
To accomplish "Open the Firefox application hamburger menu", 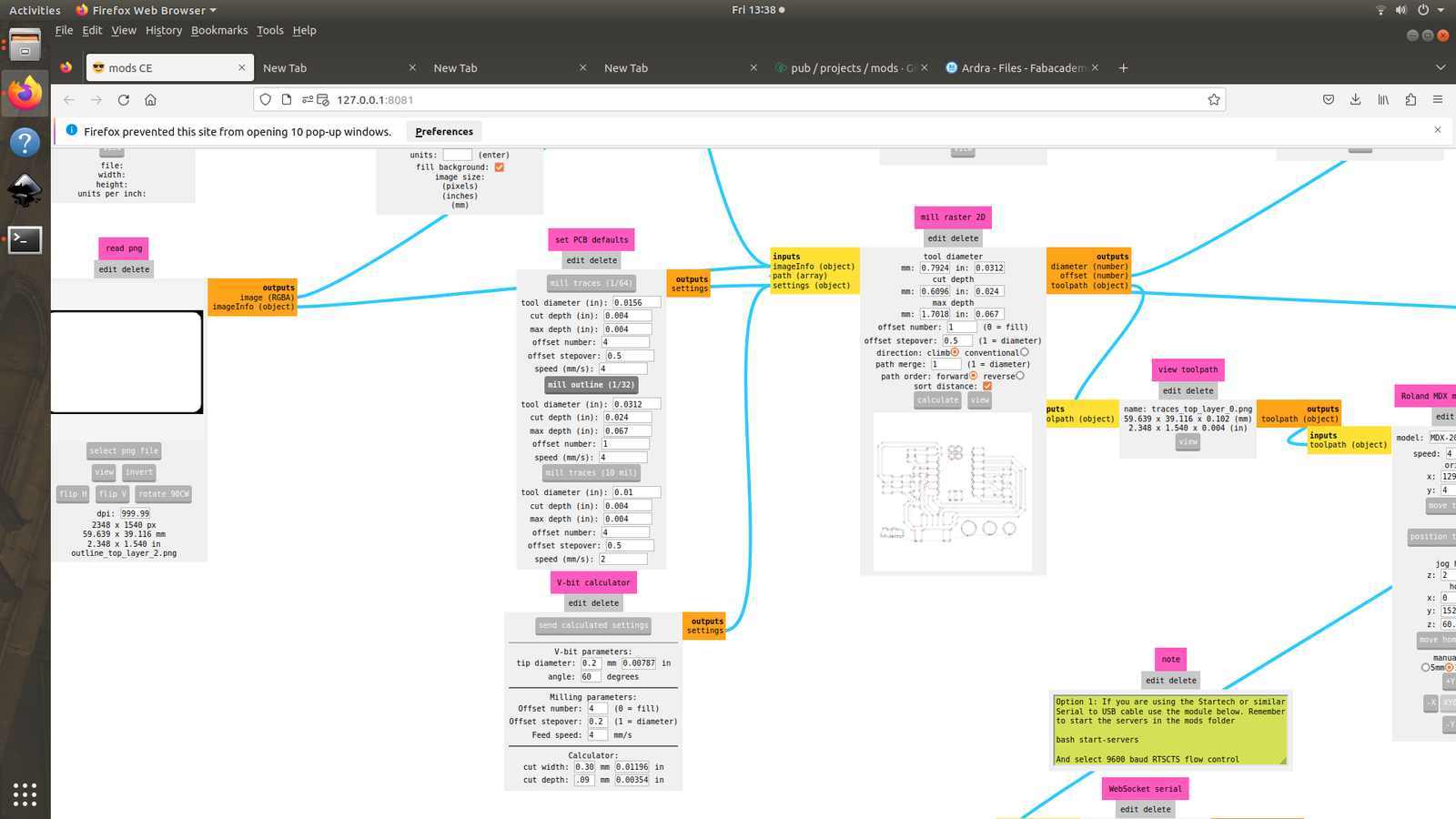I will click(1438, 99).
